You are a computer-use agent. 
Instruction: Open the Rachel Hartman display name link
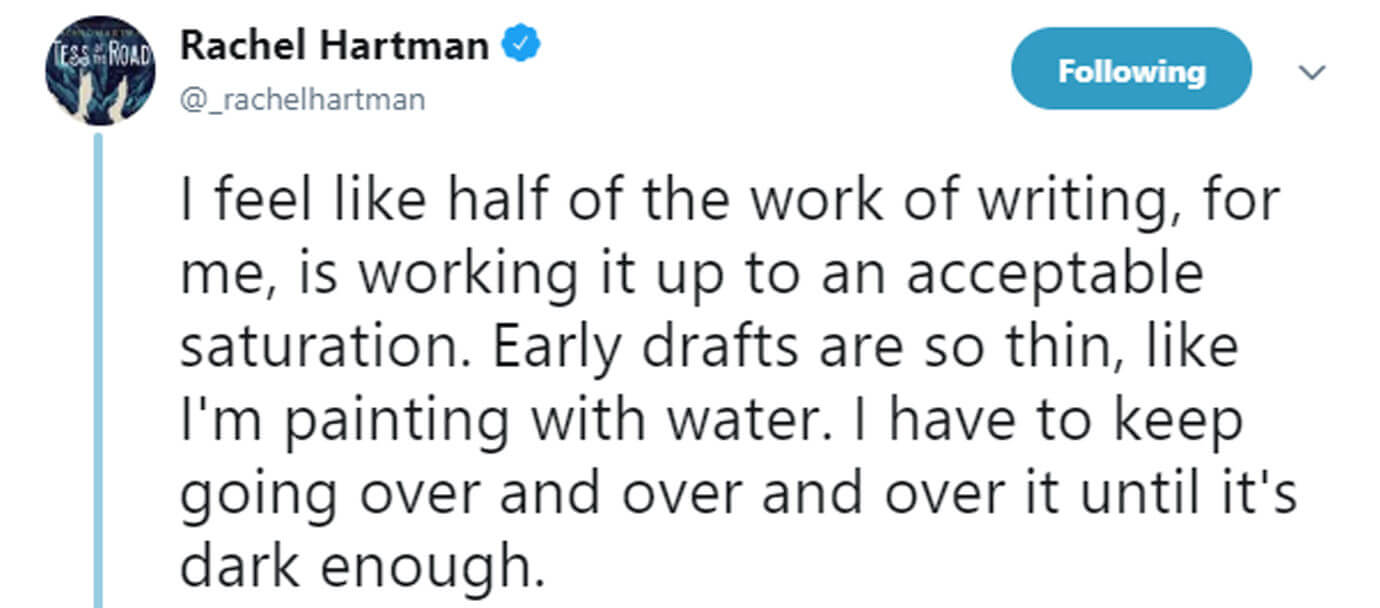click(x=334, y=46)
